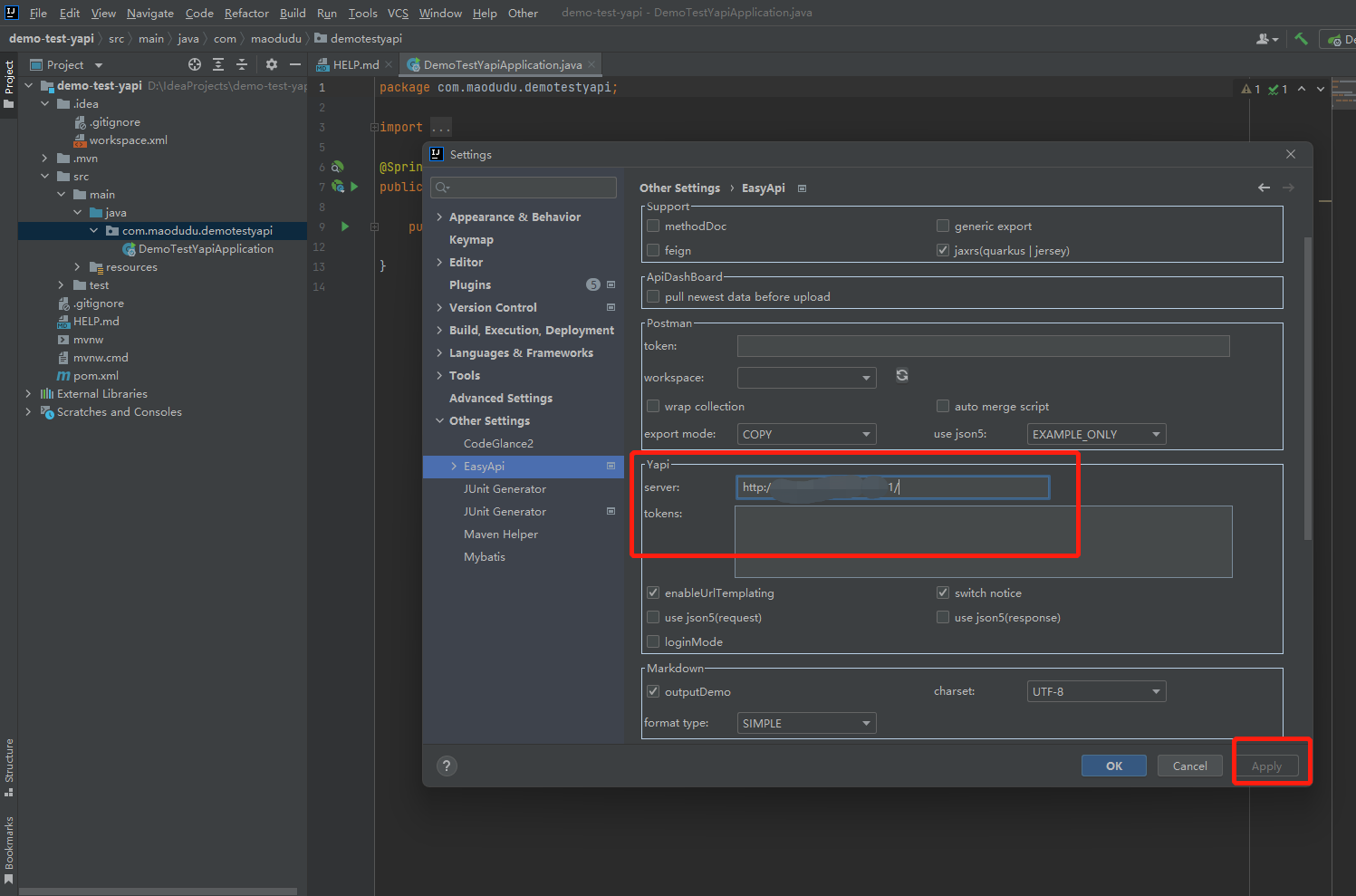Image resolution: width=1356 pixels, height=896 pixels.
Task: Click the green Run gutter icon on line 9
Action: pyautogui.click(x=345, y=226)
